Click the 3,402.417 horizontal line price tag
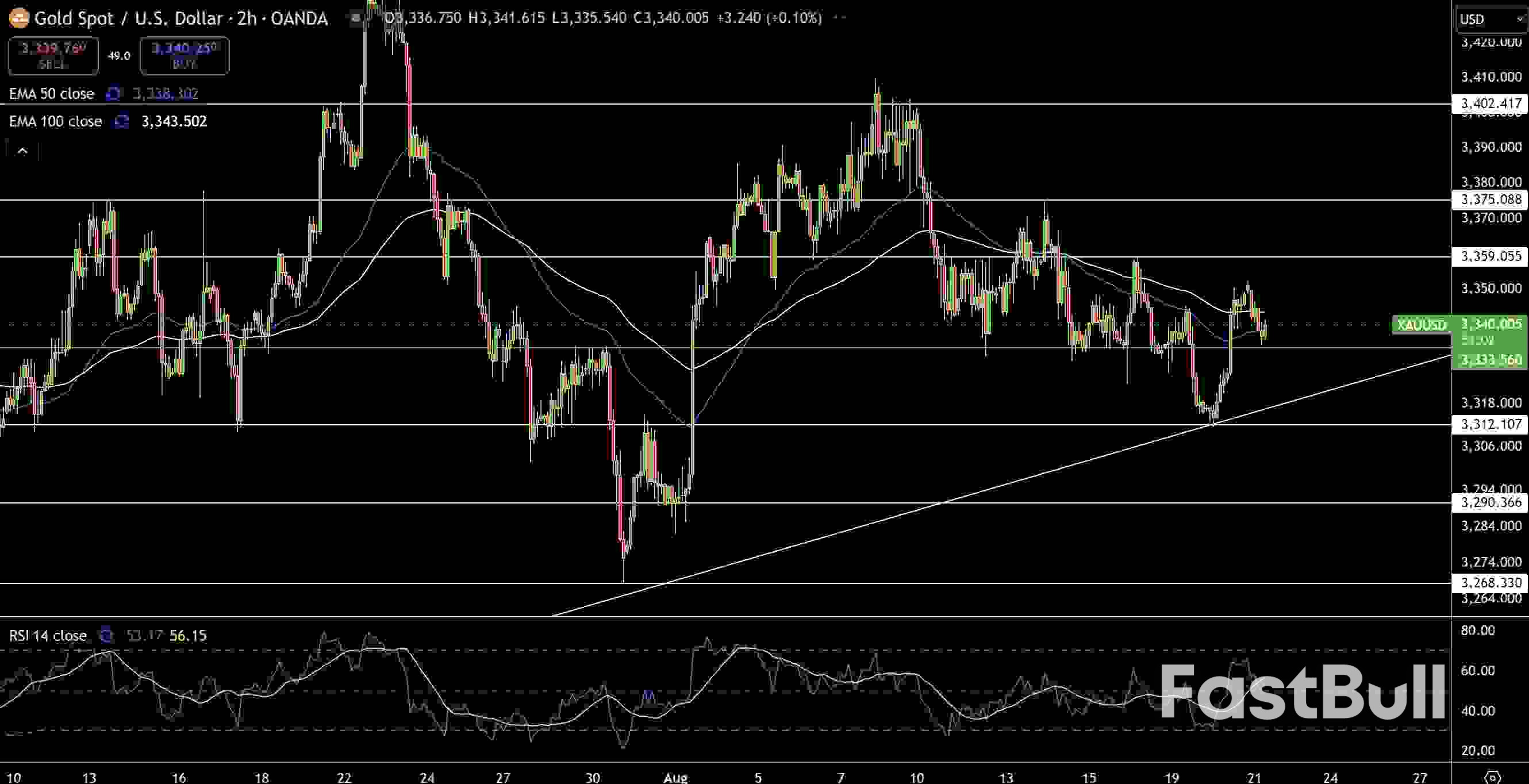1529x784 pixels. tap(1490, 104)
